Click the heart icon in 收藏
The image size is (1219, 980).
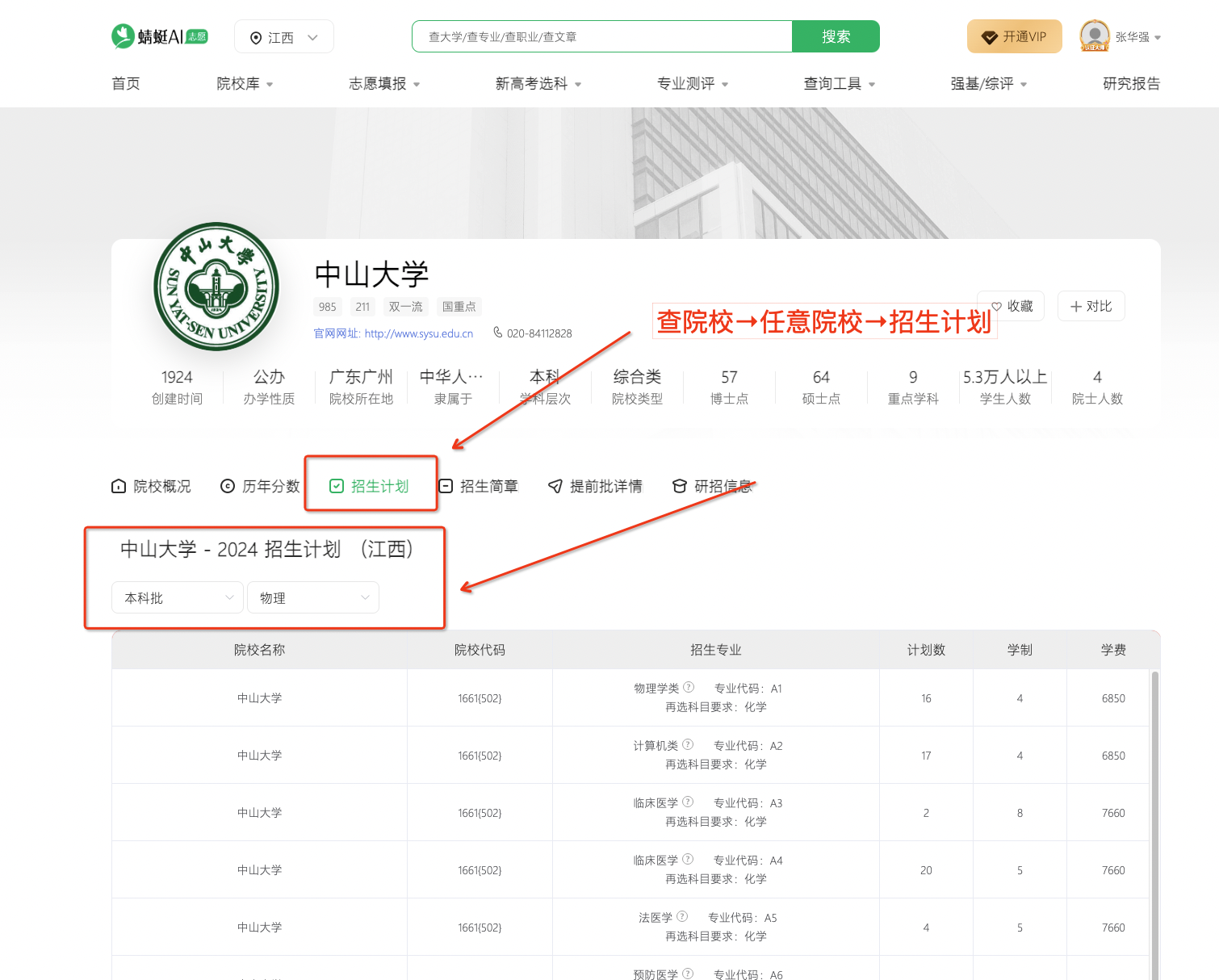[997, 307]
